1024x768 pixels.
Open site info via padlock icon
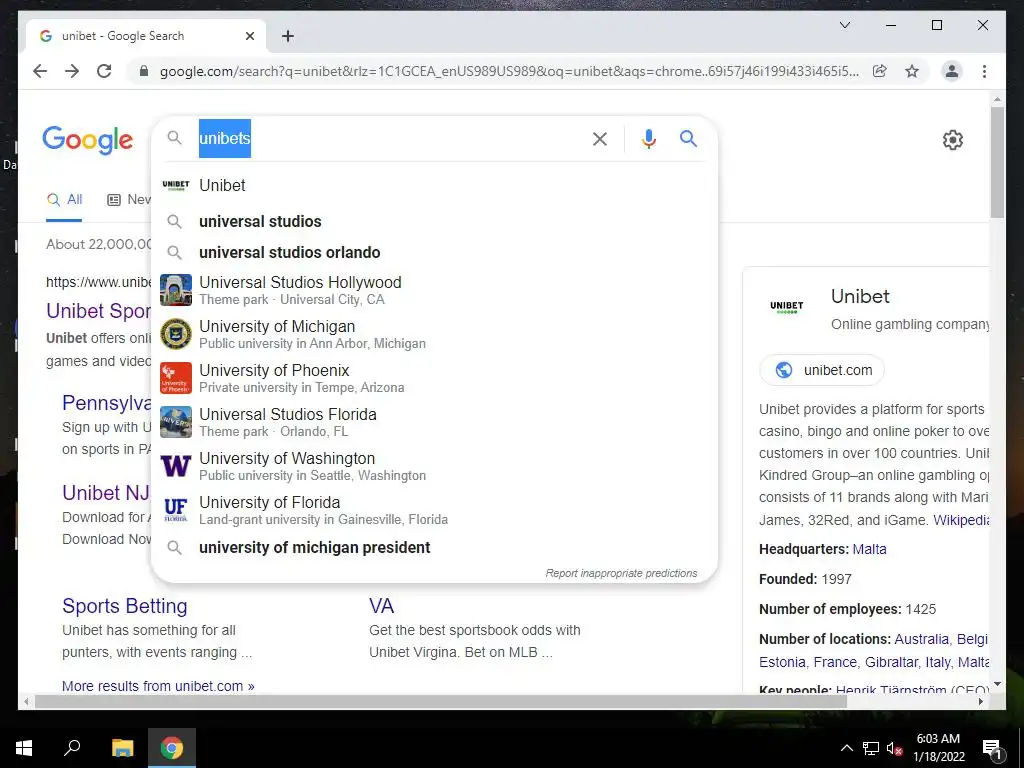click(x=144, y=71)
